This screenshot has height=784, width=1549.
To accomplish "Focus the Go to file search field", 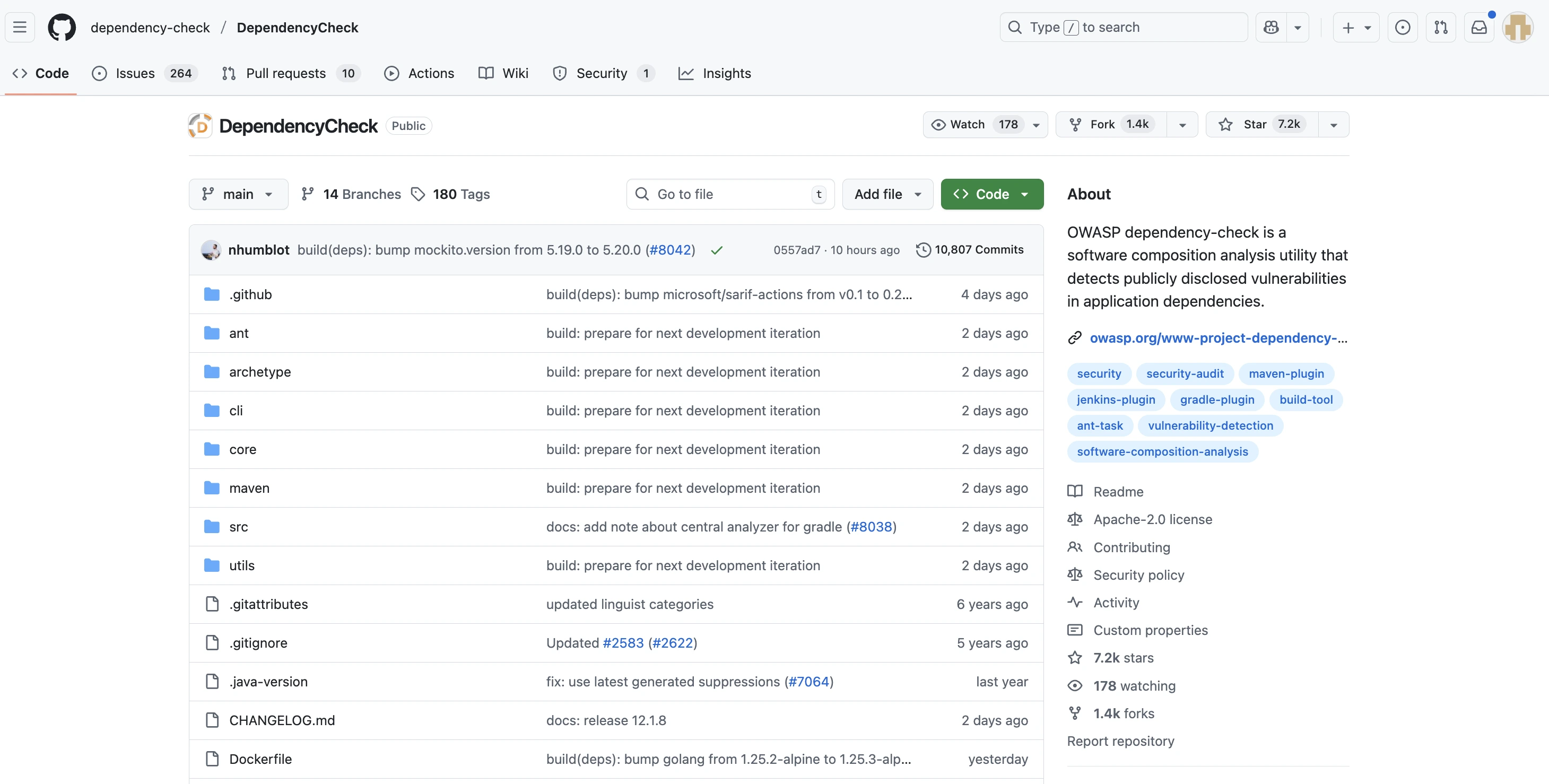I will pos(721,194).
